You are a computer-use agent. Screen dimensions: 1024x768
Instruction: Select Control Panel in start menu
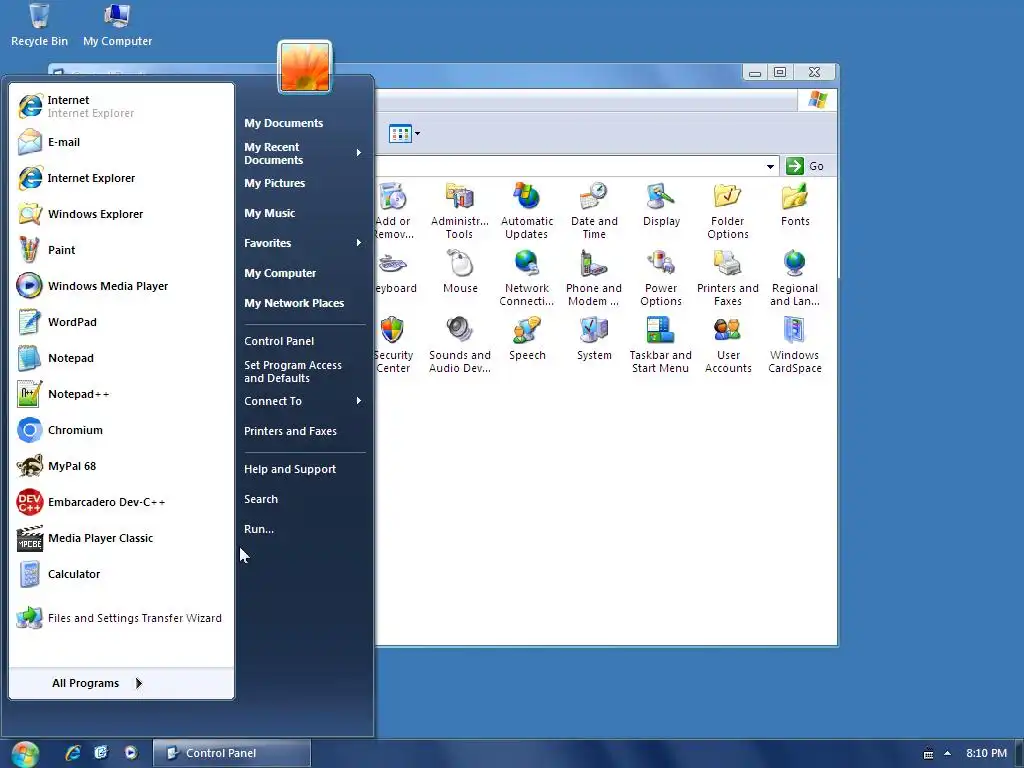tap(303, 341)
